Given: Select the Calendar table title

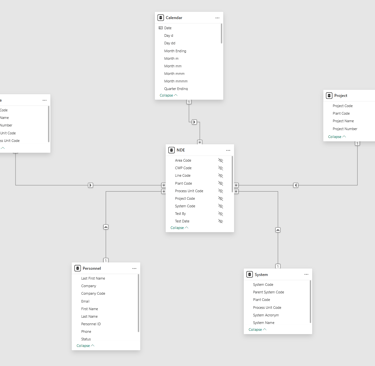Looking at the screenshot, I should 174,18.
